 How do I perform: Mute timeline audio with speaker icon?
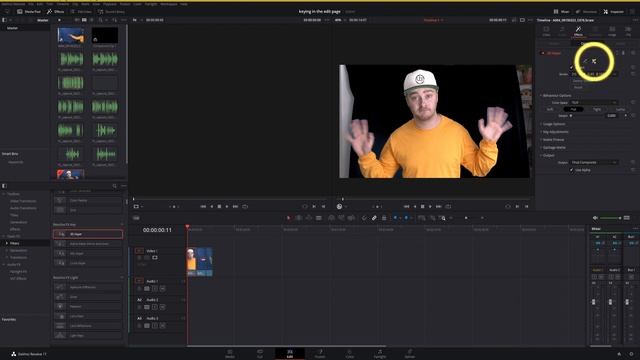(x=595, y=218)
